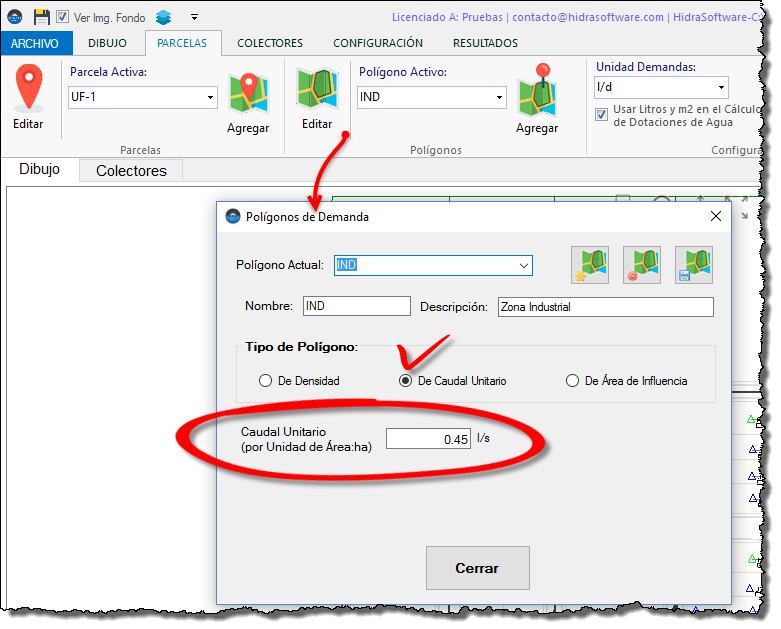The width and height of the screenshot is (781, 629).
Task: Switch to the COLECTORES ribbon tab
Action: (x=270, y=43)
